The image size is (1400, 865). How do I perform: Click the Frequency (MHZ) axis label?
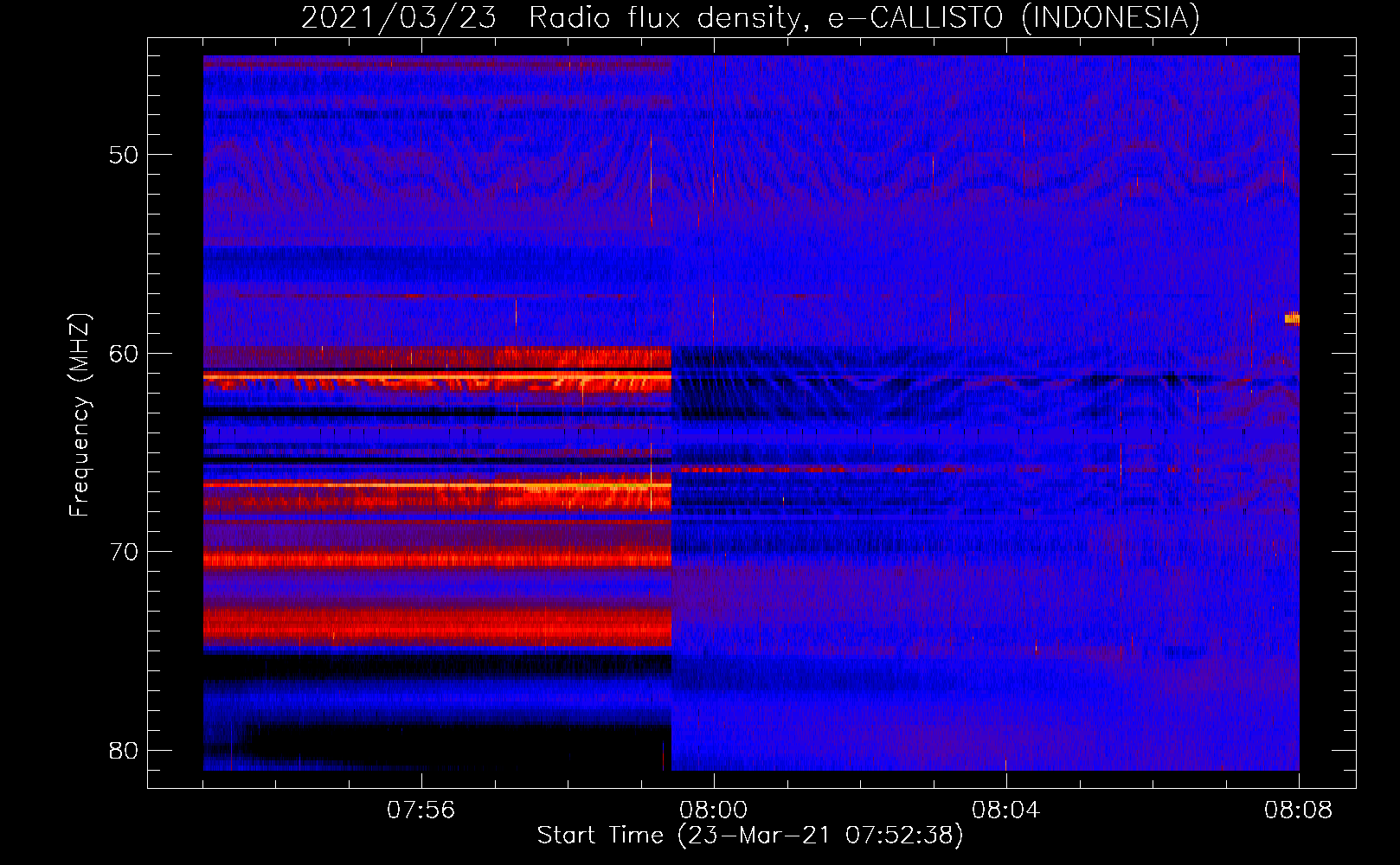(80, 415)
